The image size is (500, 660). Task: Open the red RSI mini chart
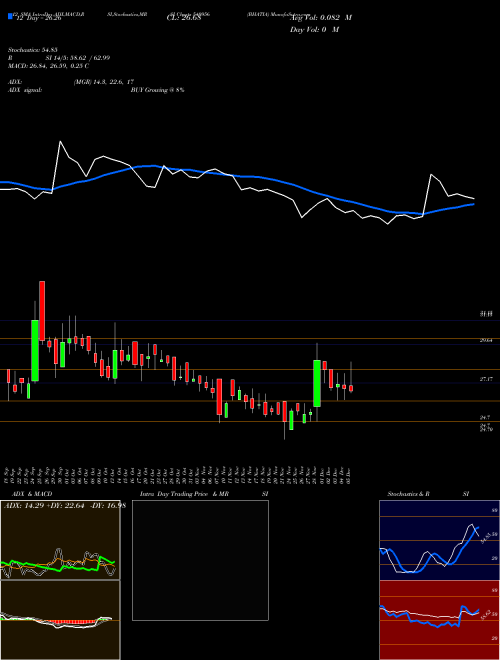[x=439, y=620]
